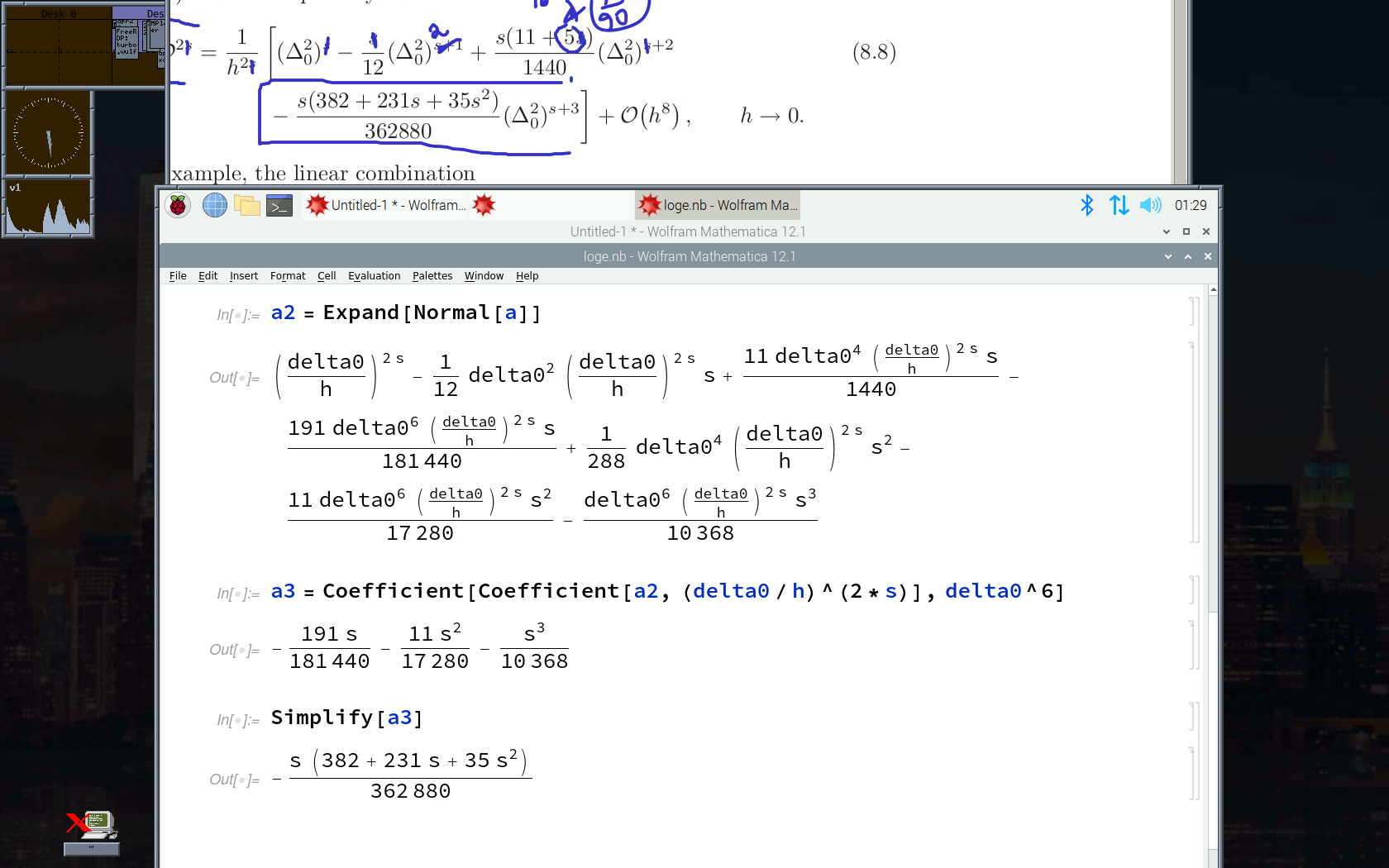Click the taskbar clock showing 01:29
Screen dimensions: 1389x868
(1191, 205)
